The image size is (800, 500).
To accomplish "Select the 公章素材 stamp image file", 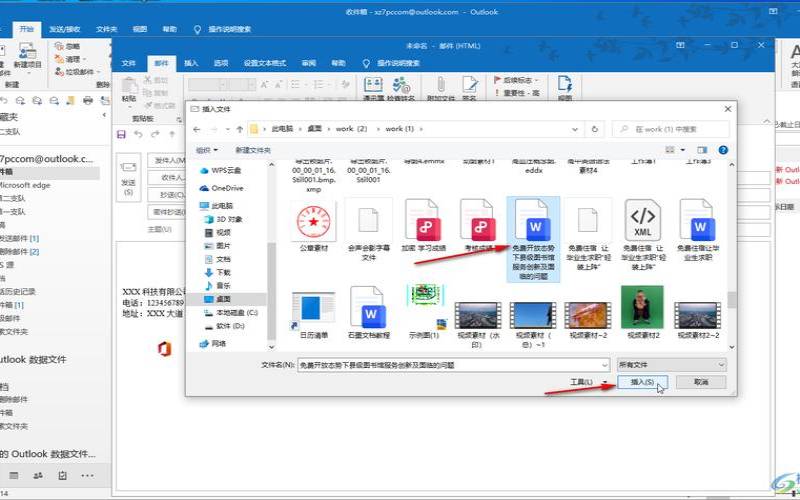I will (x=314, y=226).
